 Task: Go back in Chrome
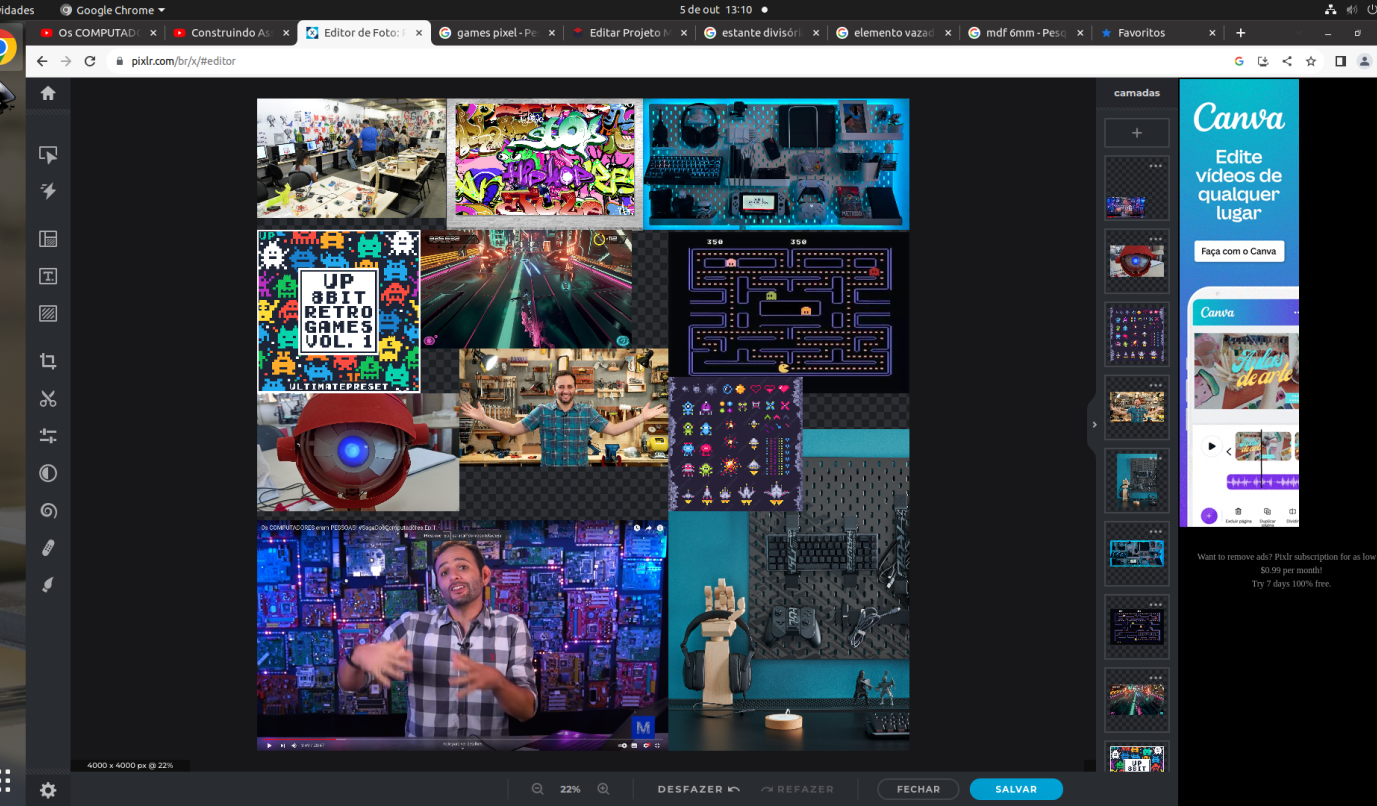[42, 61]
